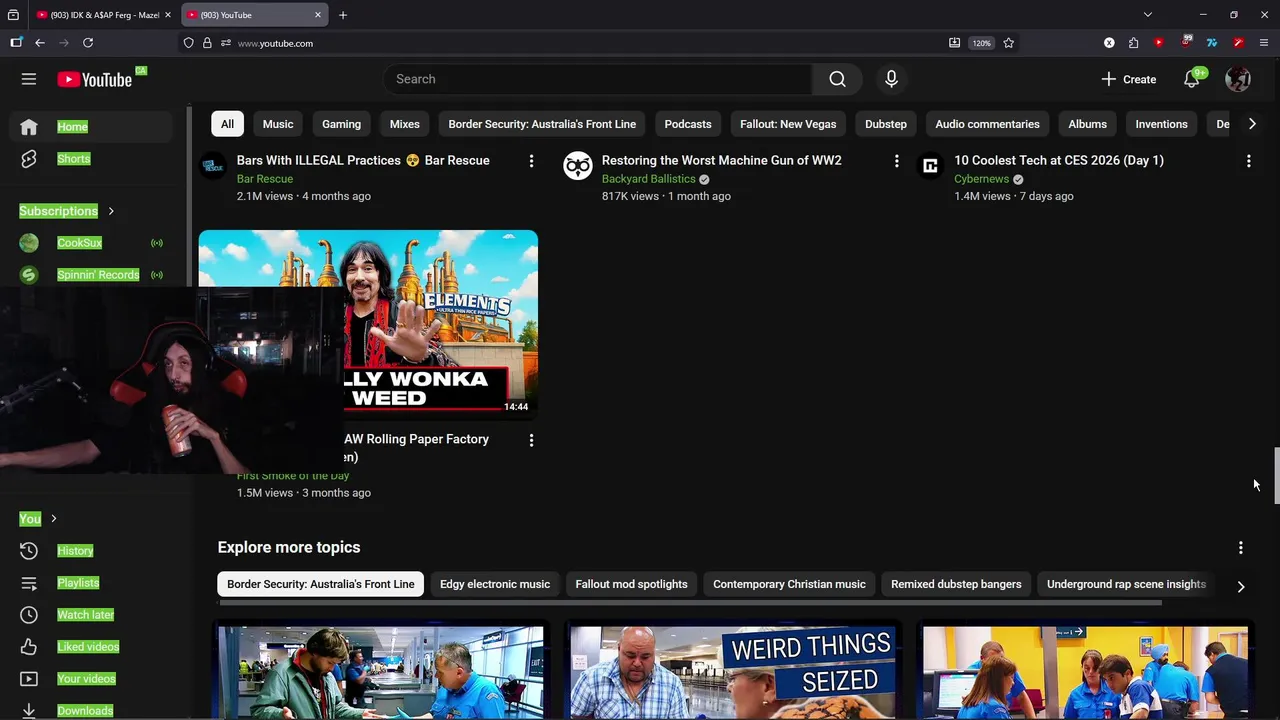
Task: Switch to the IDK & A$AP Ferg tab
Action: [x=104, y=15]
